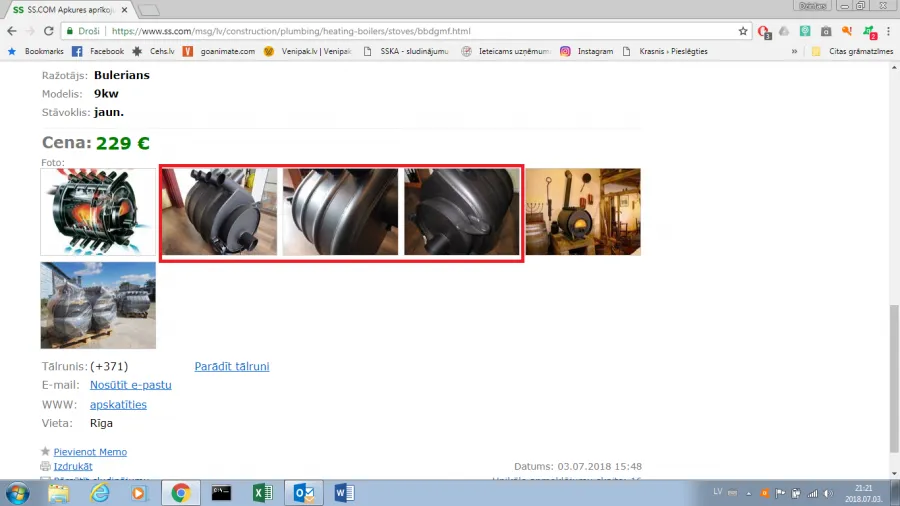Viewport: 900px width, 506px height.
Task: Open the Opera extension icon with badge 3
Action: tap(764, 32)
